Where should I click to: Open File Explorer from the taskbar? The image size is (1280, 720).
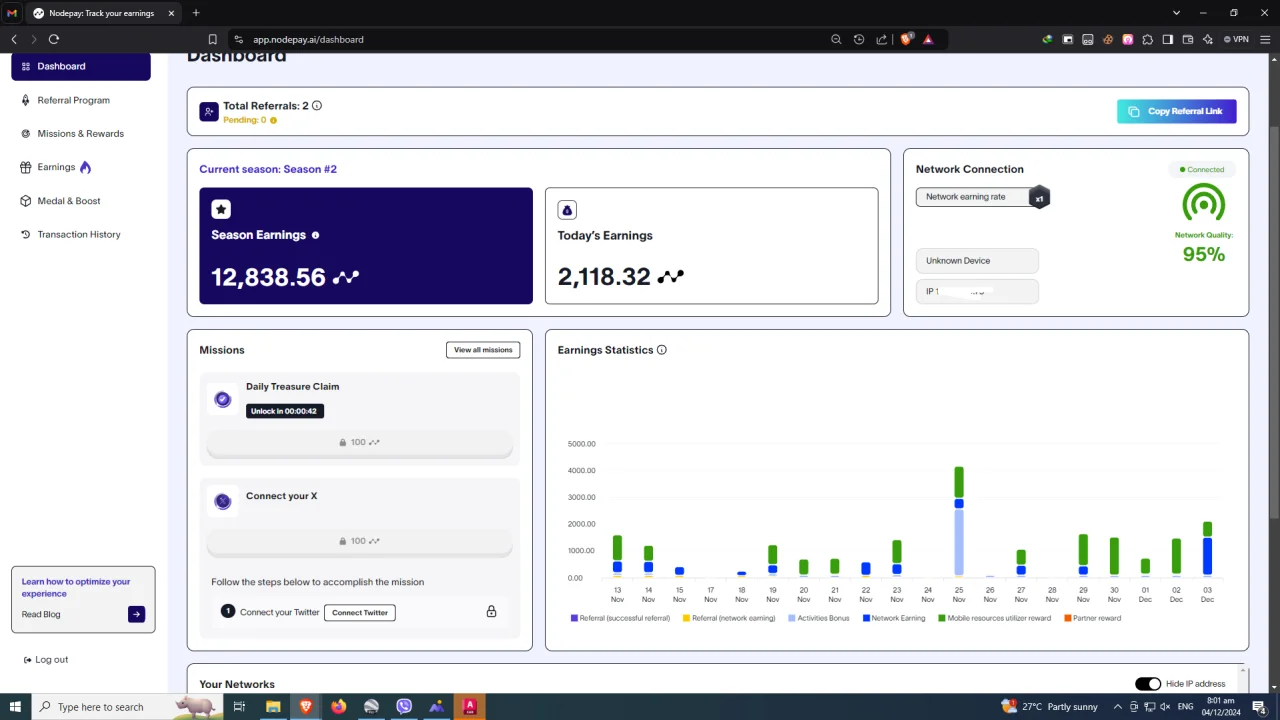pos(273,707)
